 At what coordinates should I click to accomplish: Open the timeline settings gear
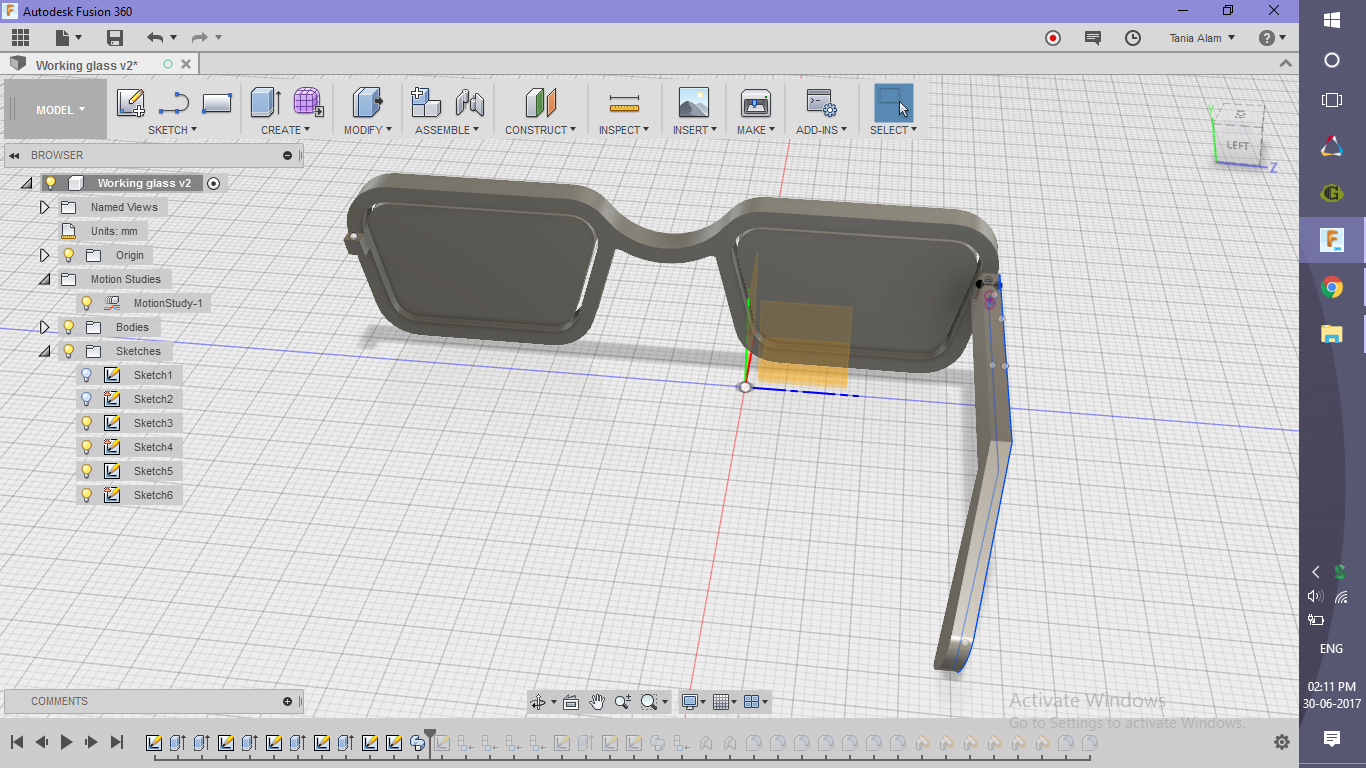(1281, 742)
